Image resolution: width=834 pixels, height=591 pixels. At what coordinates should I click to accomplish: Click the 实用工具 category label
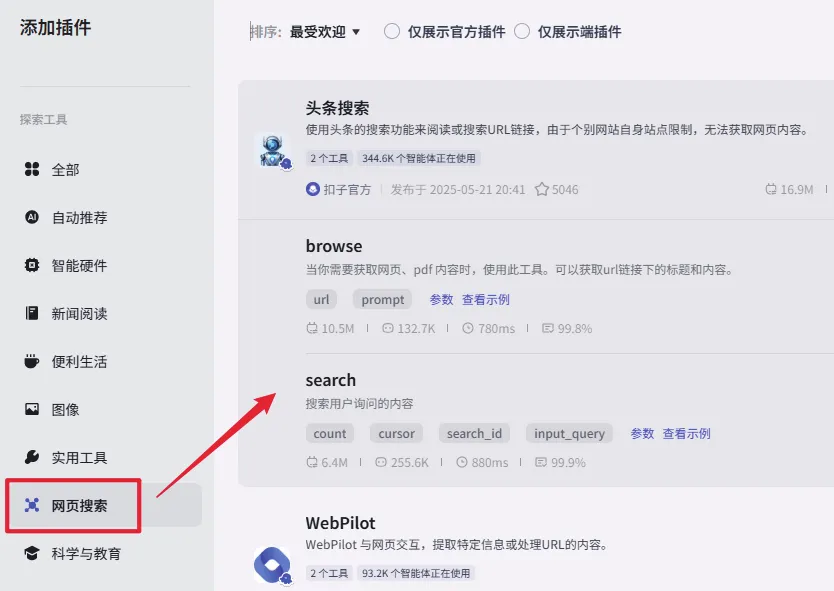pos(79,457)
